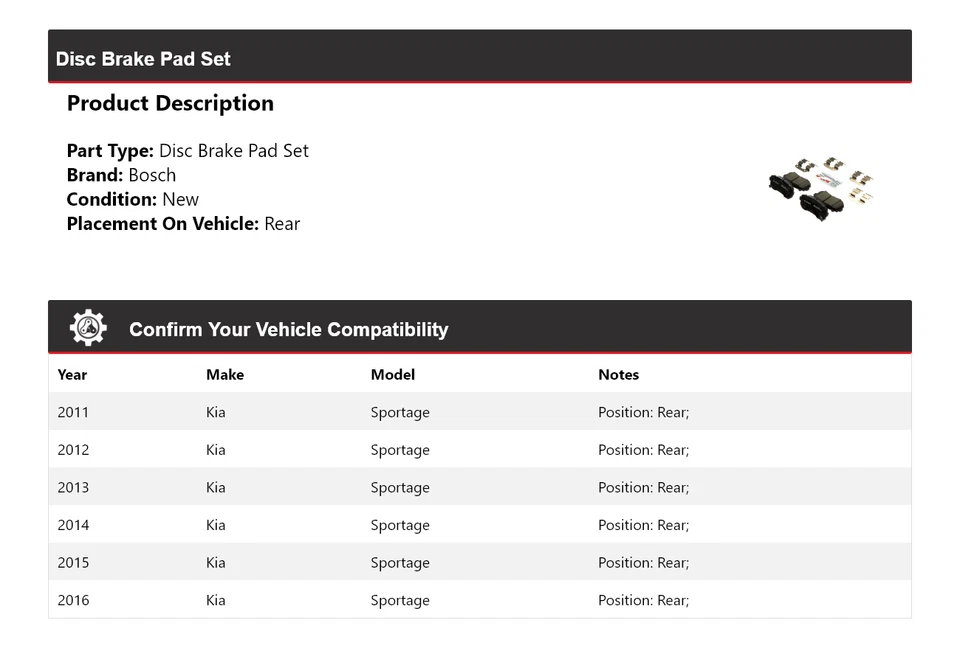Click Kia in the 2014 row
This screenshot has width=960, height=648.
coord(216,525)
